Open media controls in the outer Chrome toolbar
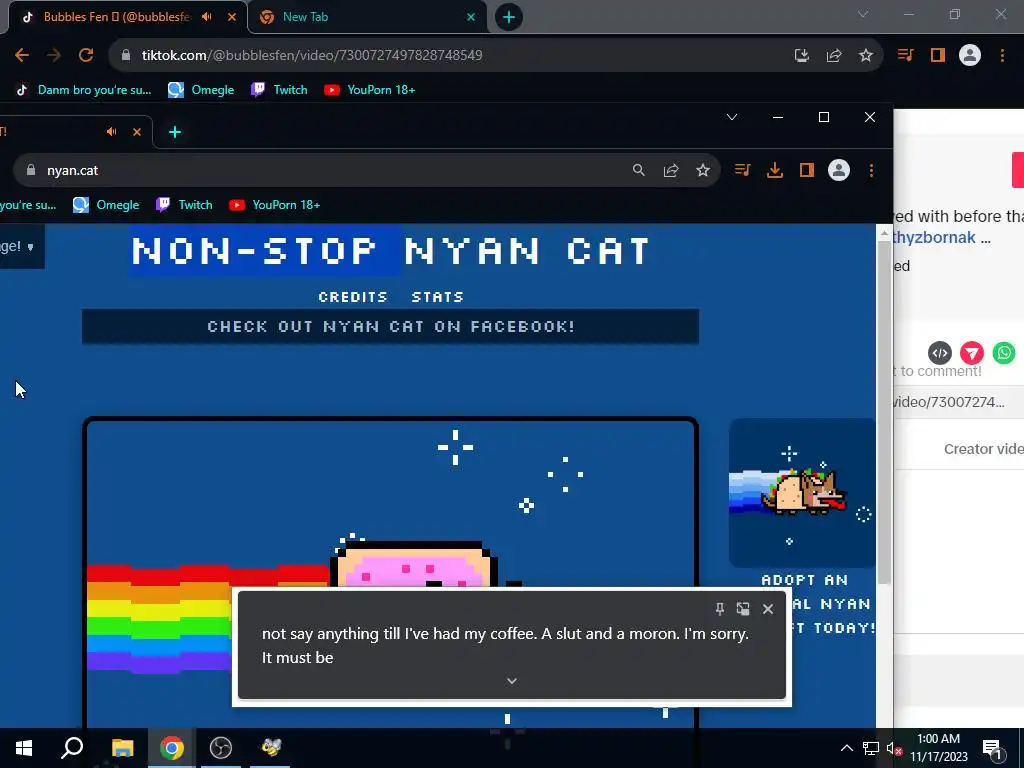Screen dimensions: 1024x768 [905, 56]
